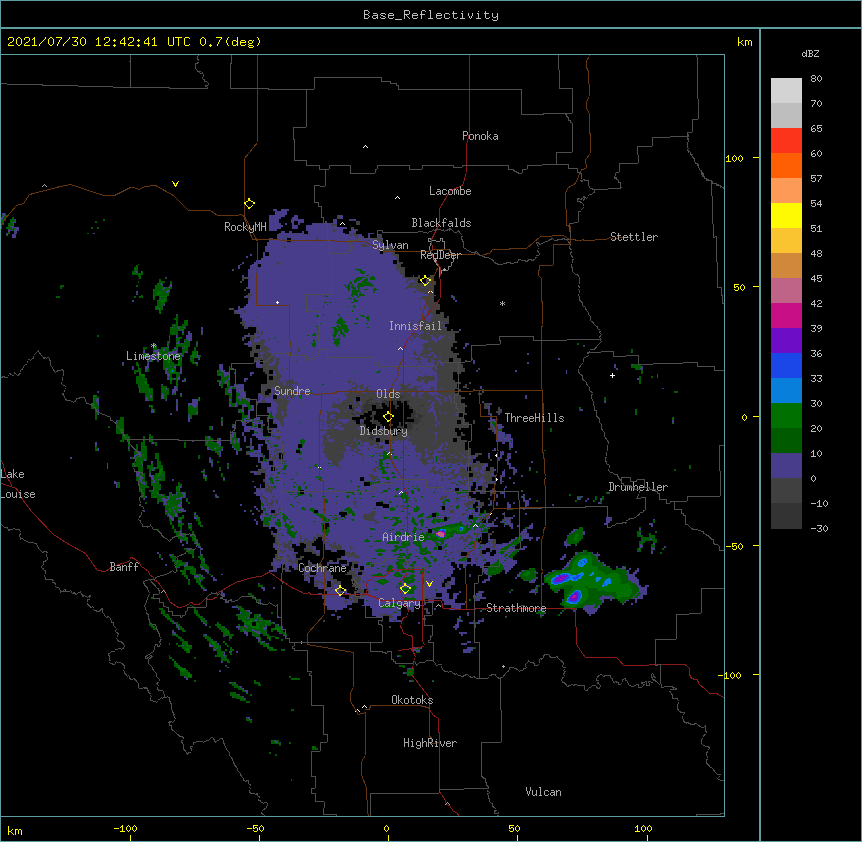Click the Olds town label
The height and width of the screenshot is (842, 862).
point(388,394)
